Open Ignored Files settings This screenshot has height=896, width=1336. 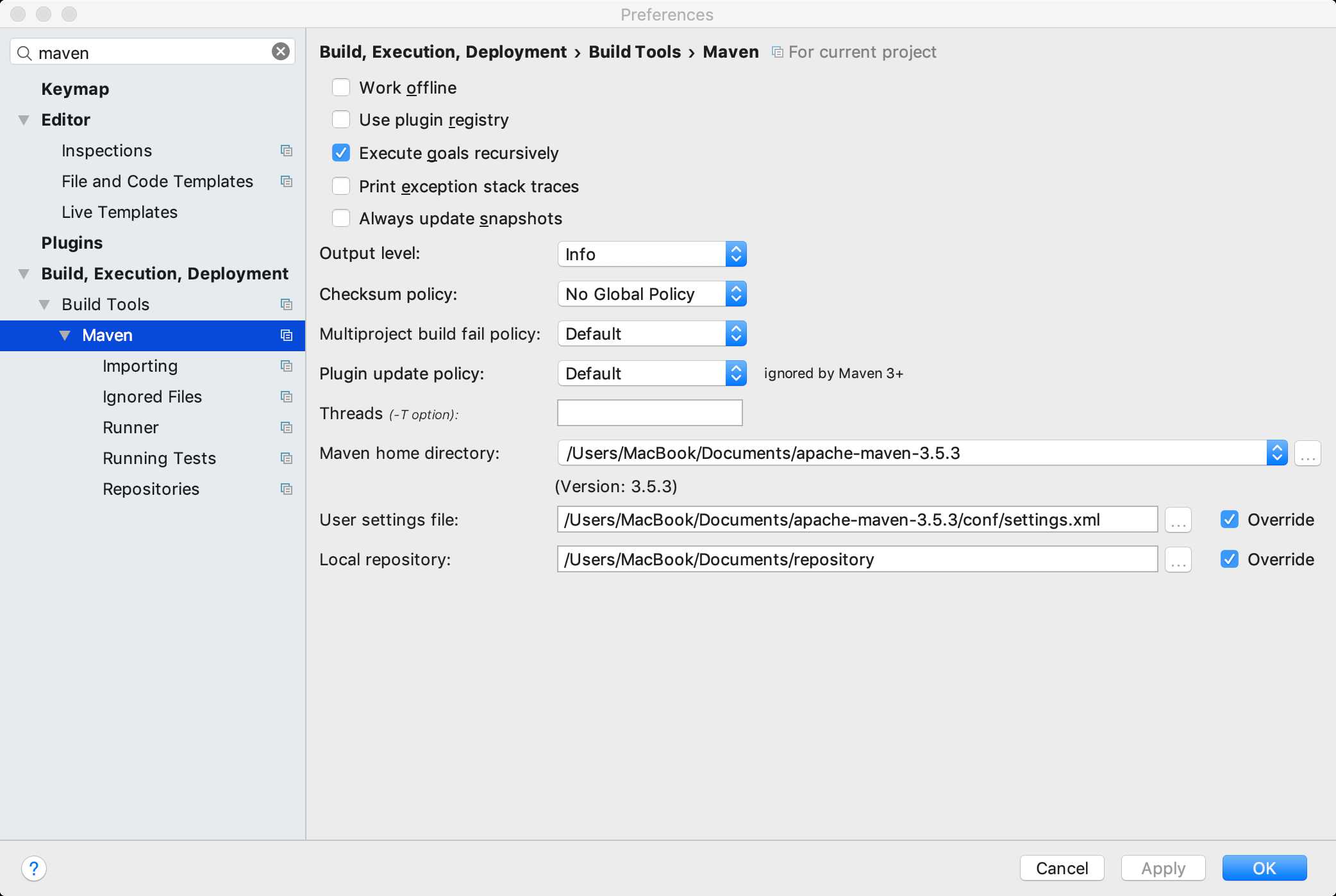[x=153, y=397]
